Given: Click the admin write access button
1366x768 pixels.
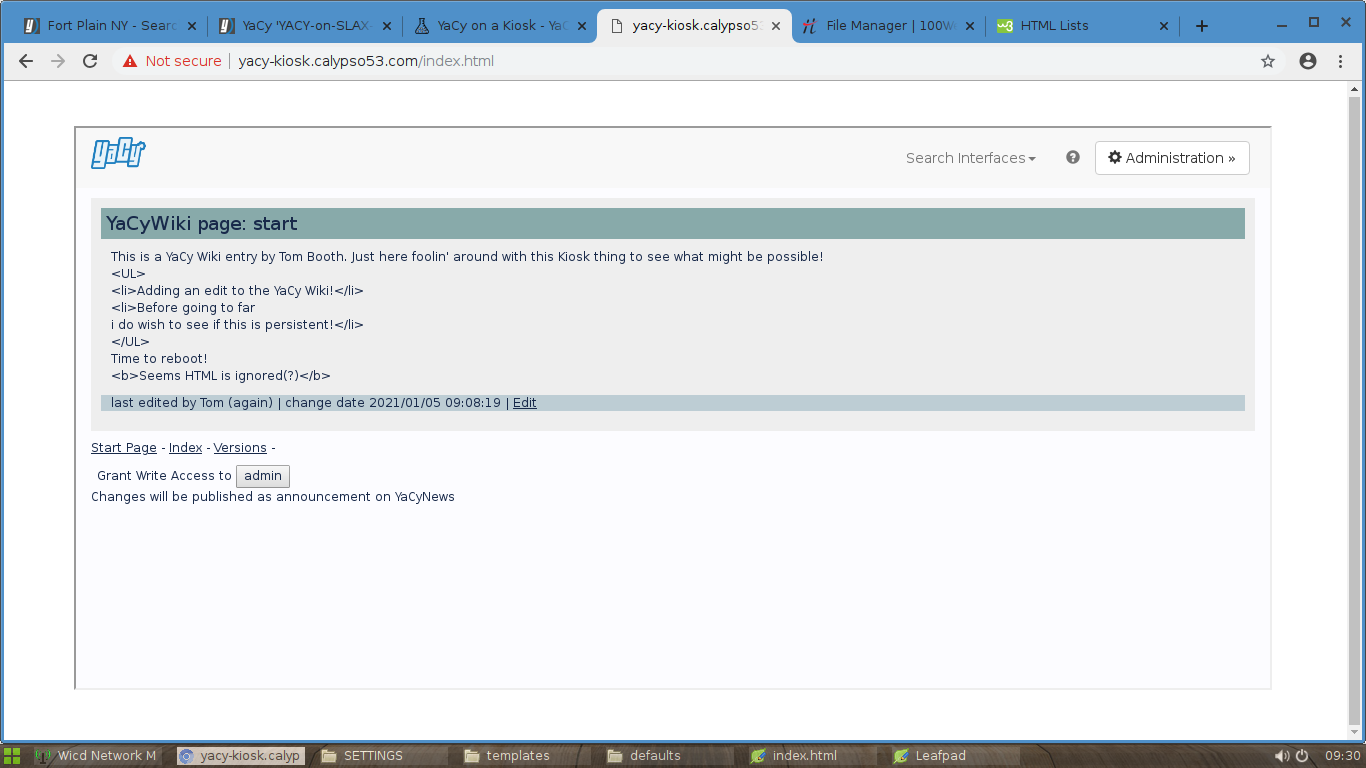Looking at the screenshot, I should [x=263, y=476].
